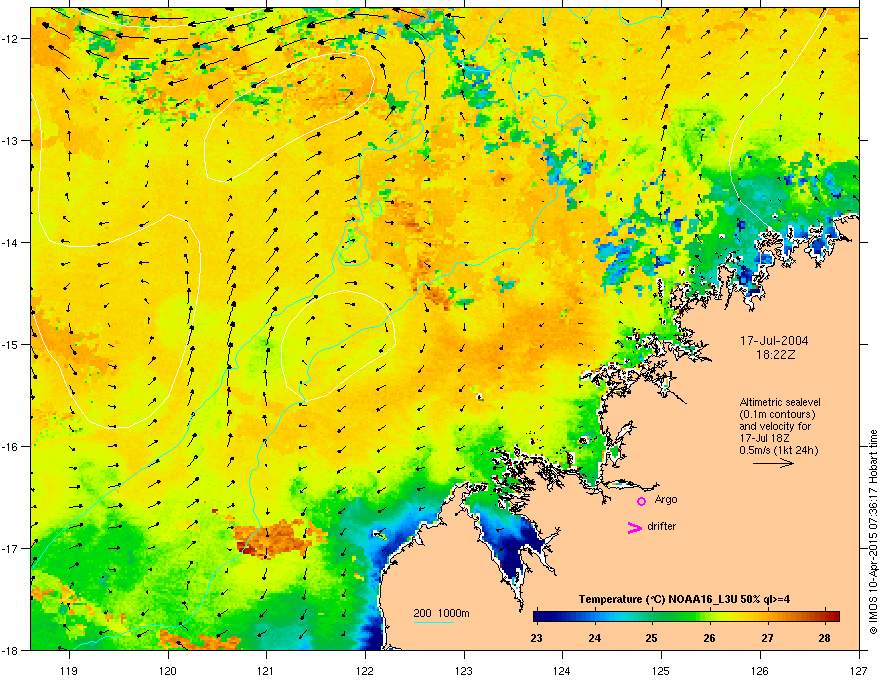Viewport: 880px width, 680px height.
Task: Click the colorbar tick label 23
Action: point(537,638)
